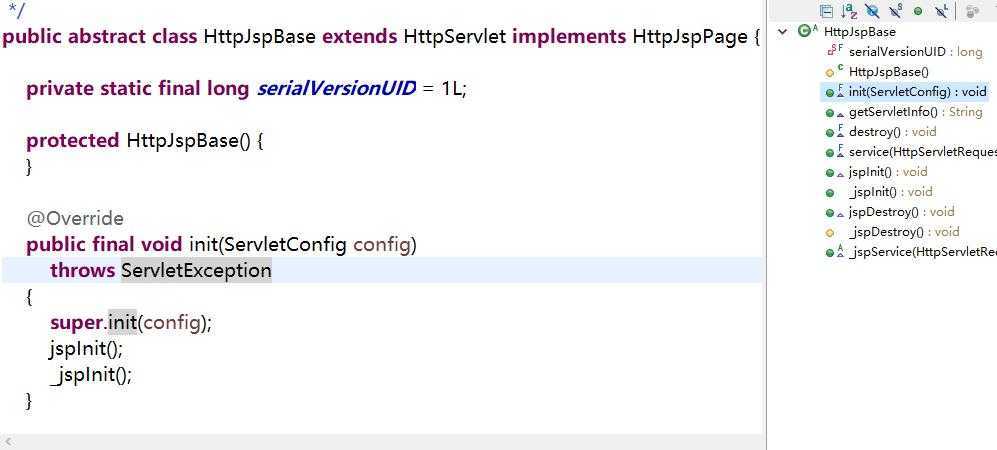997x450 pixels.
Task: Click the Collapse All outline icon
Action: 826,10
